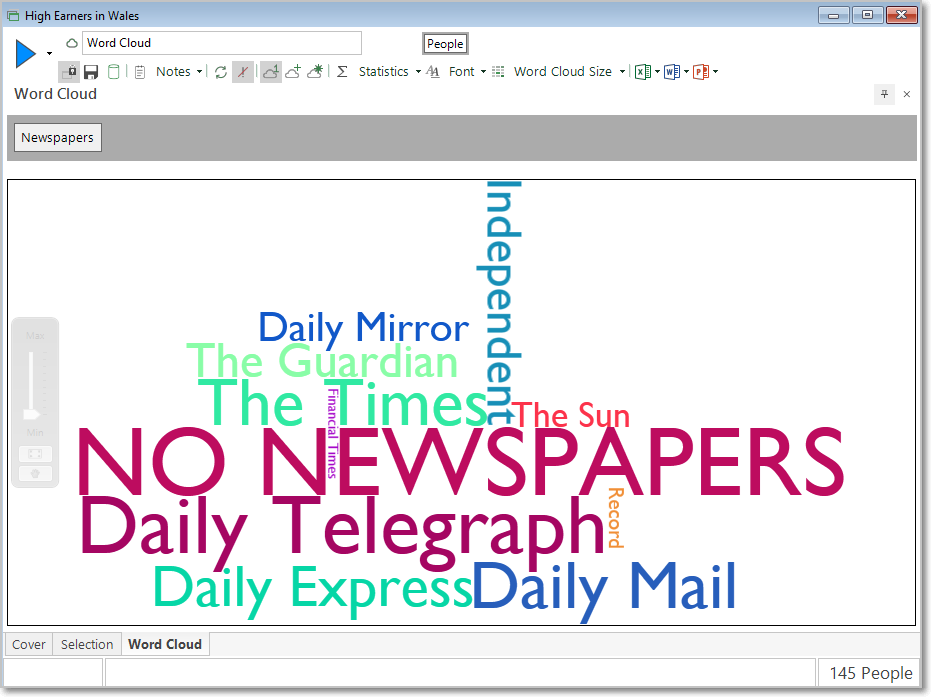Screen dimensions: 931x697
Task: Close the High Earners in Wales window
Action: (x=901, y=15)
